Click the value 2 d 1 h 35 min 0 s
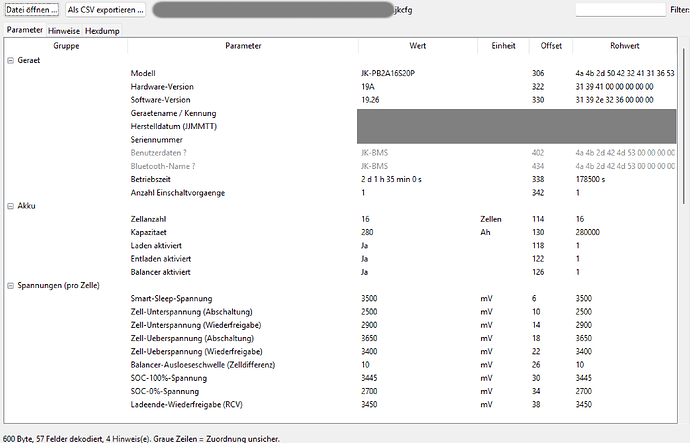Screen dimensions: 690x443 point(391,179)
